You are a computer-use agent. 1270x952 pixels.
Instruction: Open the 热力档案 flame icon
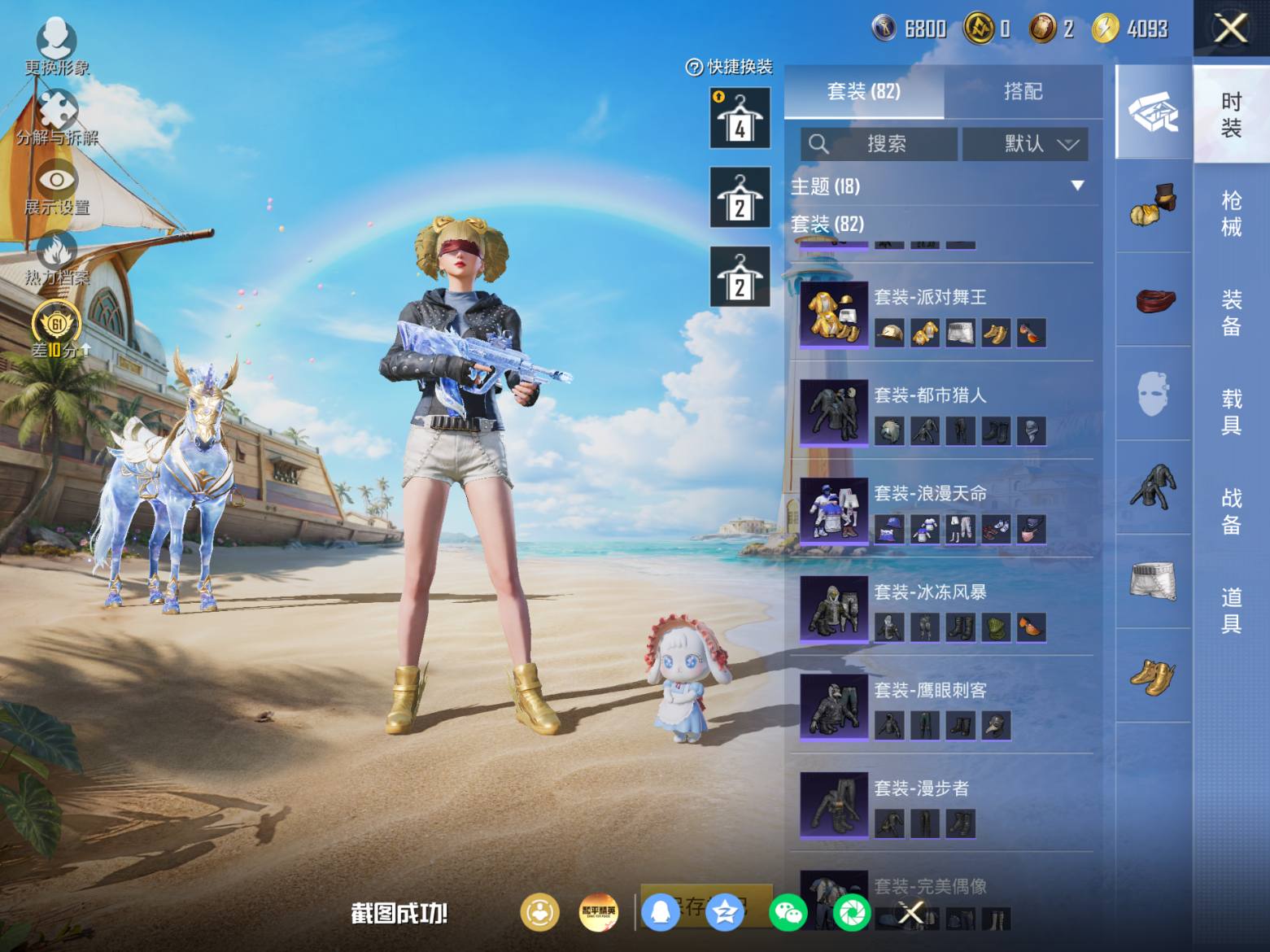tap(57, 250)
